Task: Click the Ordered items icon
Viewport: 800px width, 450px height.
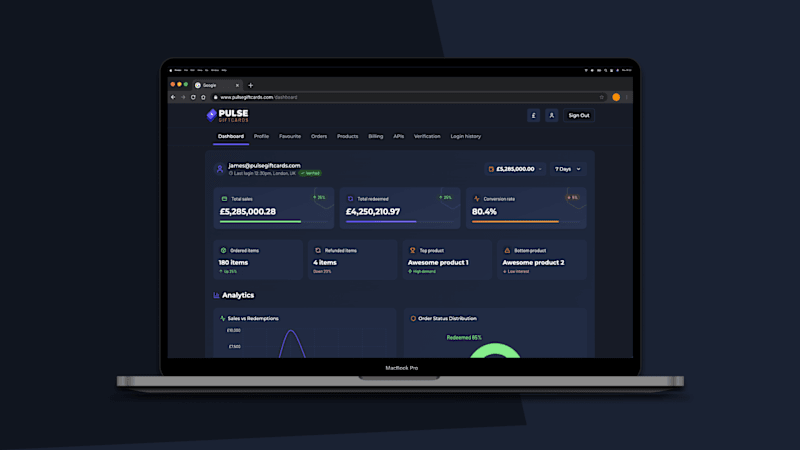Action: pyautogui.click(x=223, y=251)
